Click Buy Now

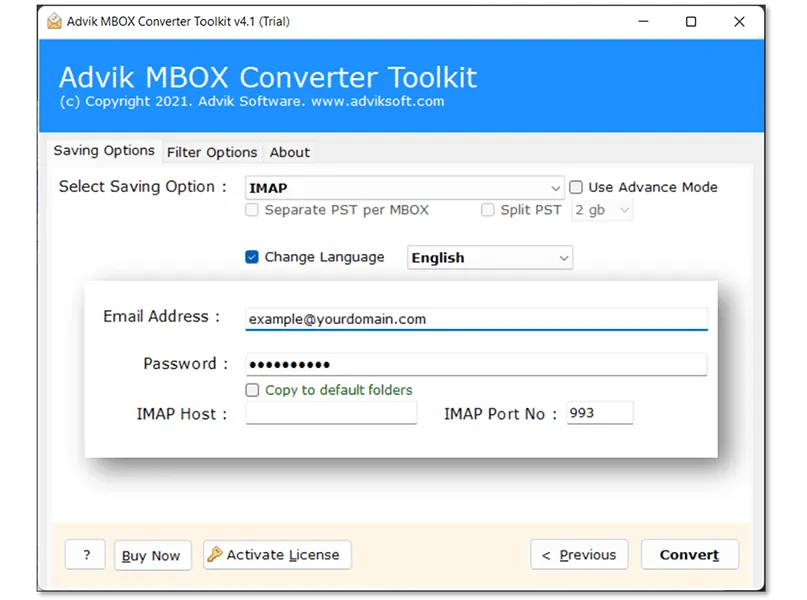point(152,554)
